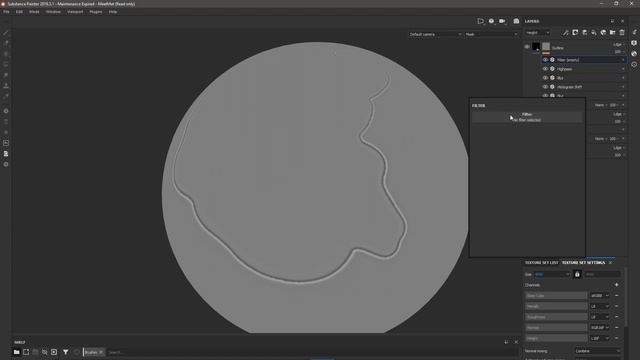Select the Filter (empty) effect row

[x=584, y=60]
